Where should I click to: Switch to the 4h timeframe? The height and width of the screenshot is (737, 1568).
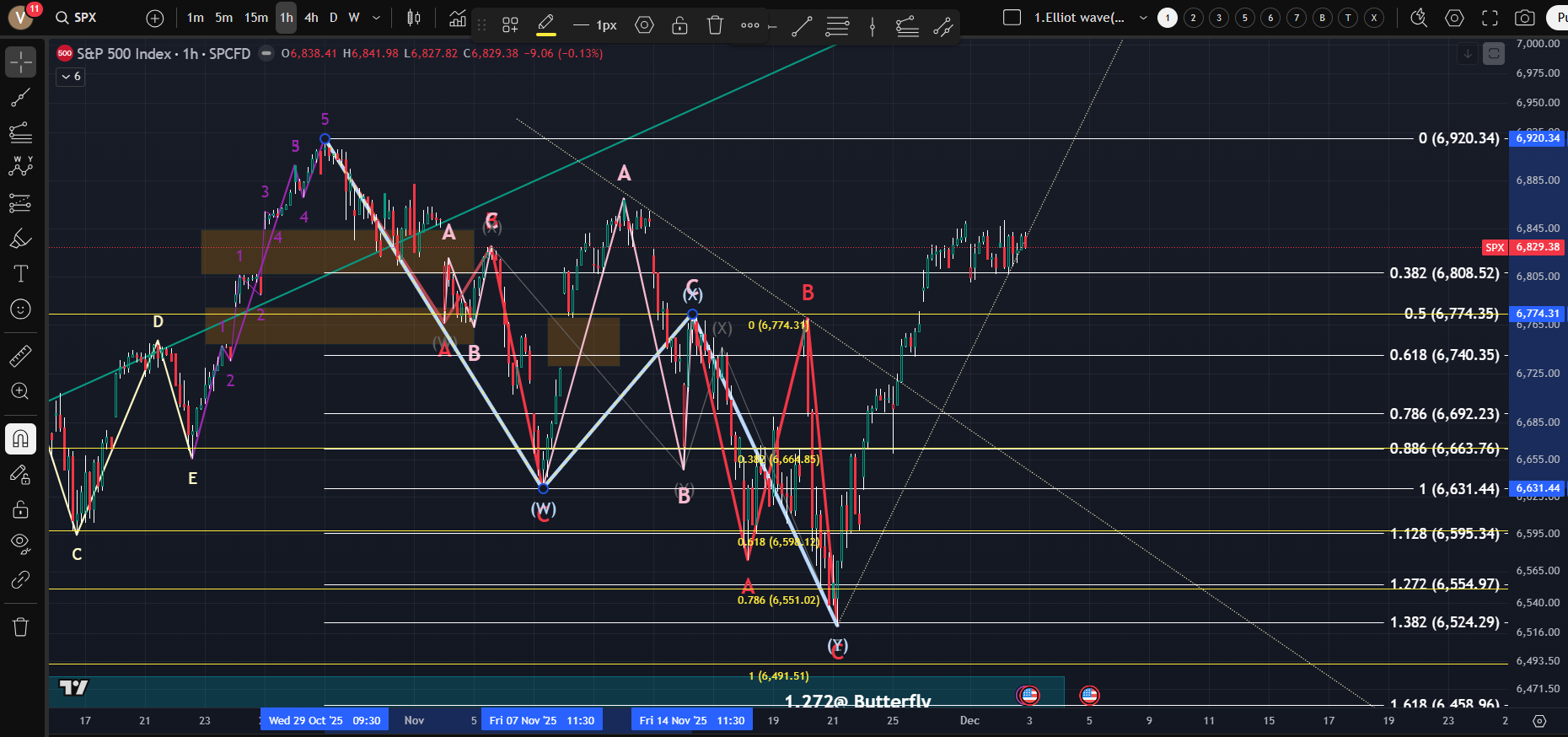pyautogui.click(x=311, y=18)
